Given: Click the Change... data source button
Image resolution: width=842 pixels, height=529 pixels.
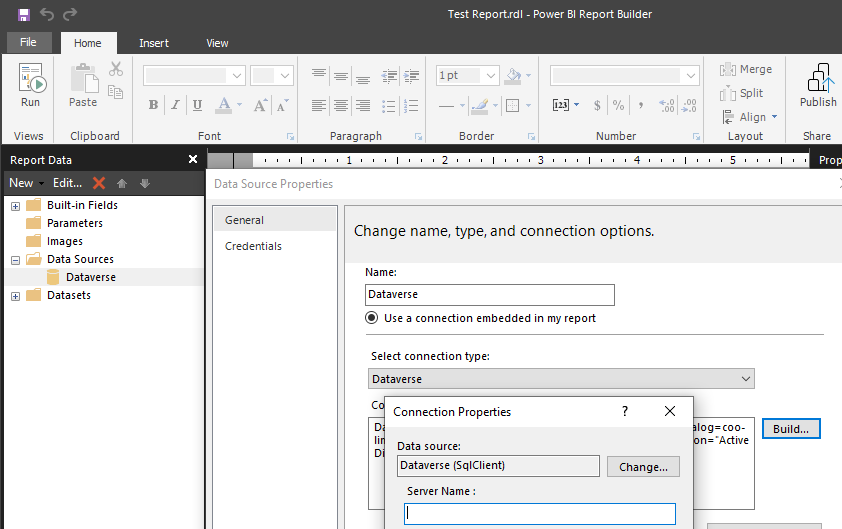Looking at the screenshot, I should coord(643,467).
